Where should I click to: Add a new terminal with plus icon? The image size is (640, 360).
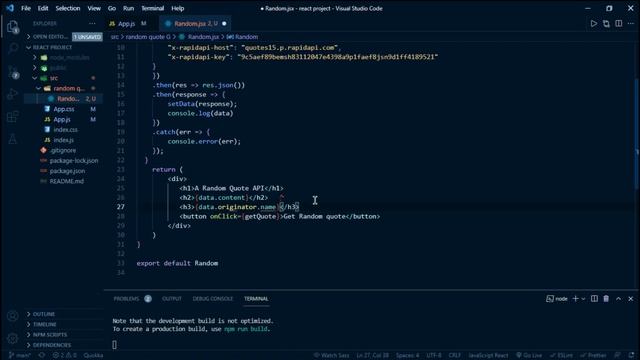(576, 299)
